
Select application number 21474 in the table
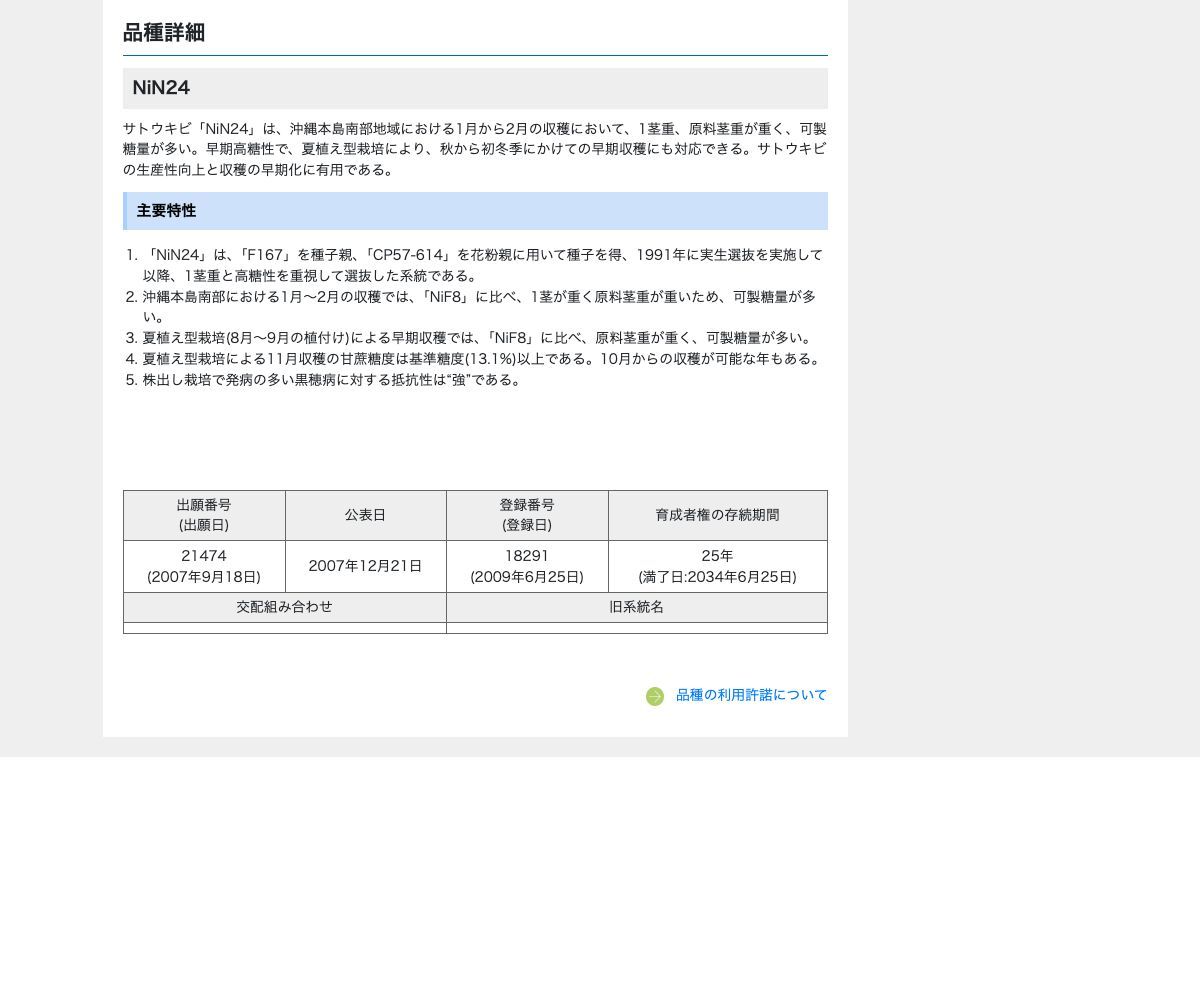[x=204, y=566]
